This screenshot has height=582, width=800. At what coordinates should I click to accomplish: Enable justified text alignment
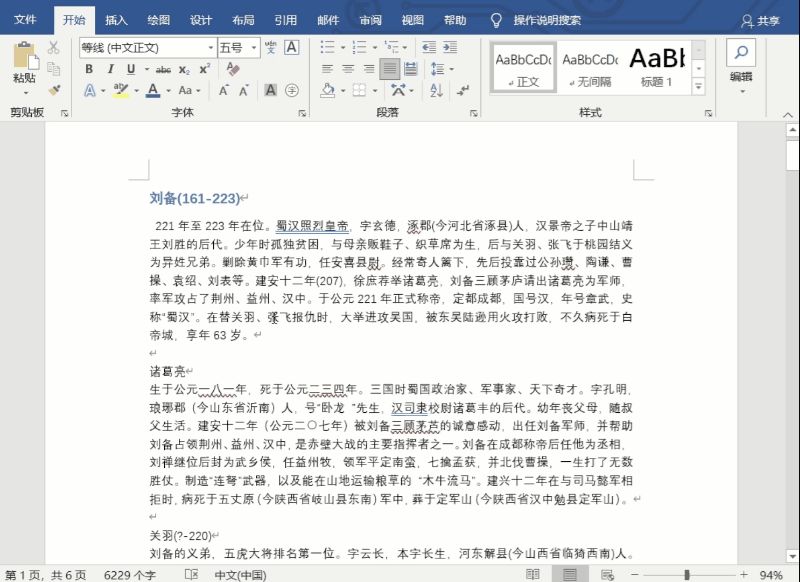click(x=390, y=68)
